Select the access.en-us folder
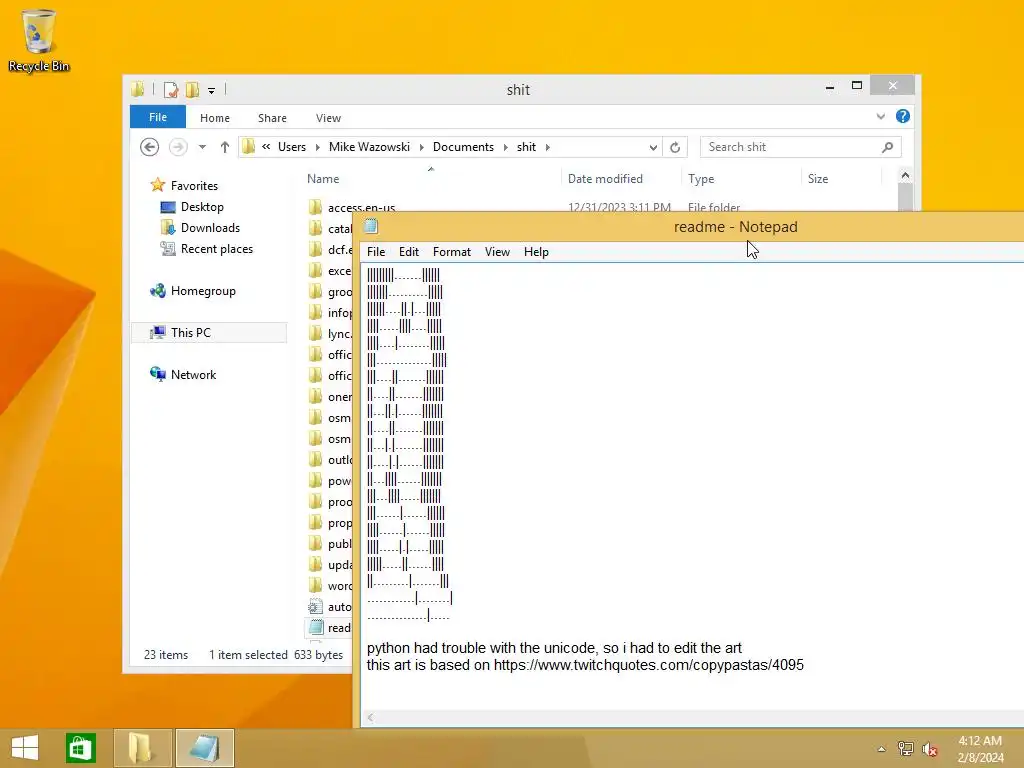The height and width of the screenshot is (768, 1024). tap(362, 208)
